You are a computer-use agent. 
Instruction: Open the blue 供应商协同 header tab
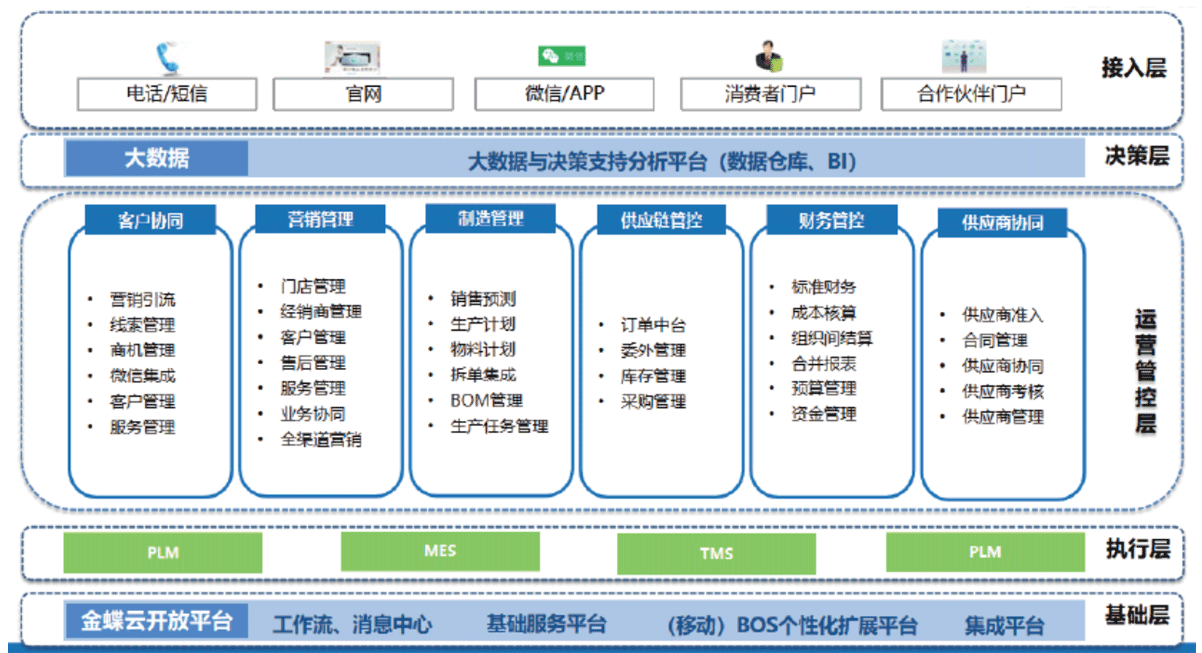(x=1002, y=222)
